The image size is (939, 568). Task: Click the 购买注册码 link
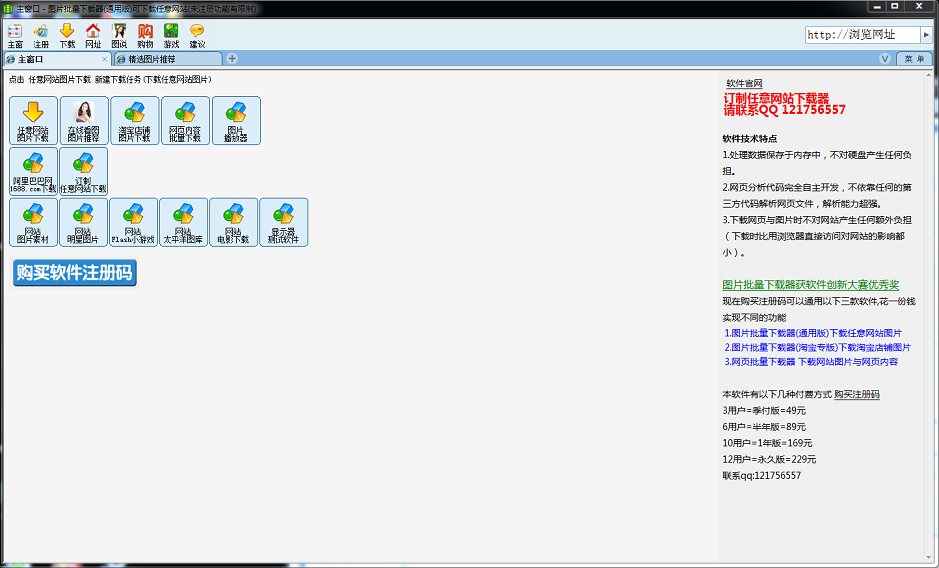[x=857, y=394]
